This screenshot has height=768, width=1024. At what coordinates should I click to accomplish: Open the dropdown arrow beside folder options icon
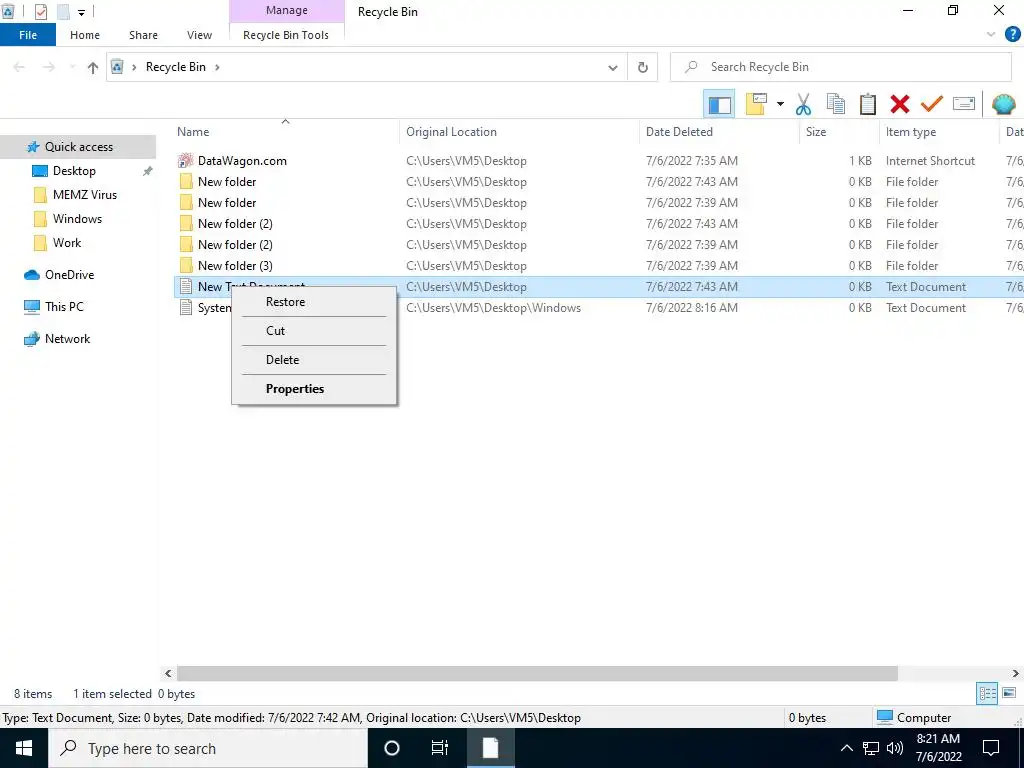click(x=780, y=104)
